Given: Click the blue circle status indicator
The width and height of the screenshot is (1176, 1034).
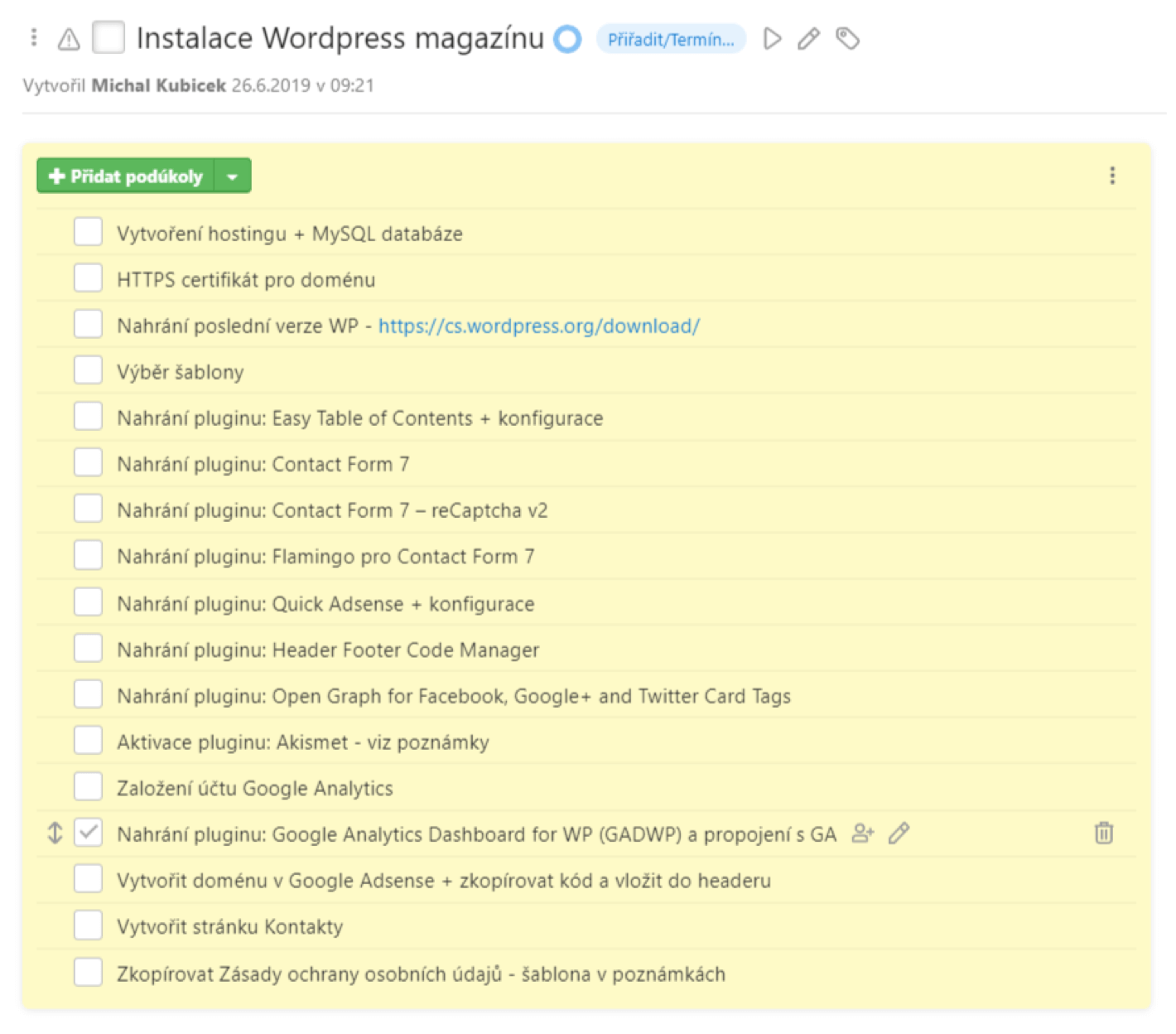Looking at the screenshot, I should click(568, 39).
